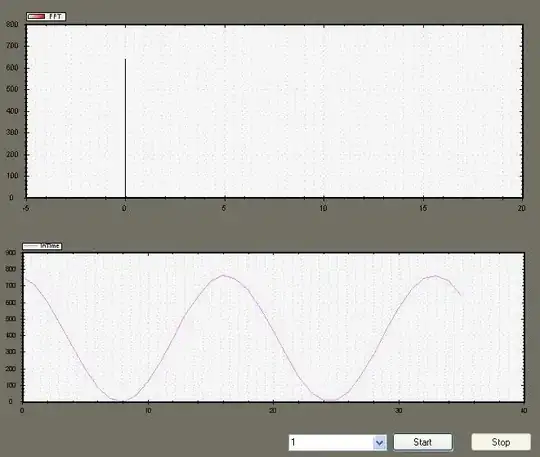Click the y-axis label 500 on FFT chart
This screenshot has width=540, height=457.
pyautogui.click(x=12, y=89)
